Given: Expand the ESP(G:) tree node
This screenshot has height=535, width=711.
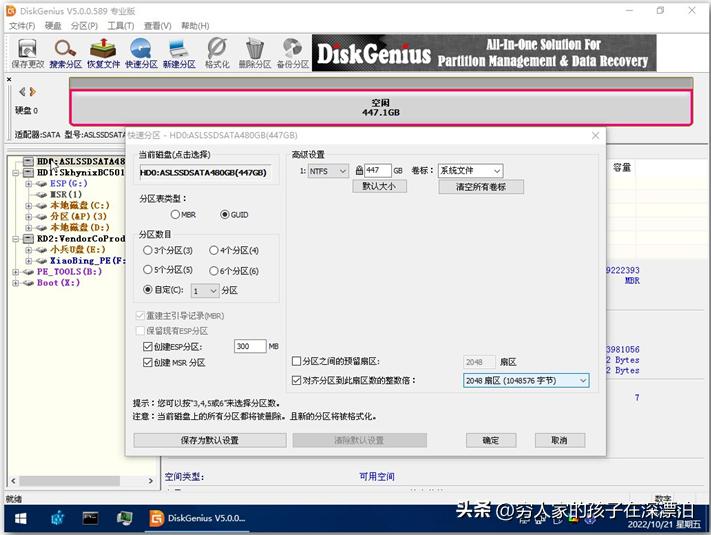Looking at the screenshot, I should tap(29, 184).
